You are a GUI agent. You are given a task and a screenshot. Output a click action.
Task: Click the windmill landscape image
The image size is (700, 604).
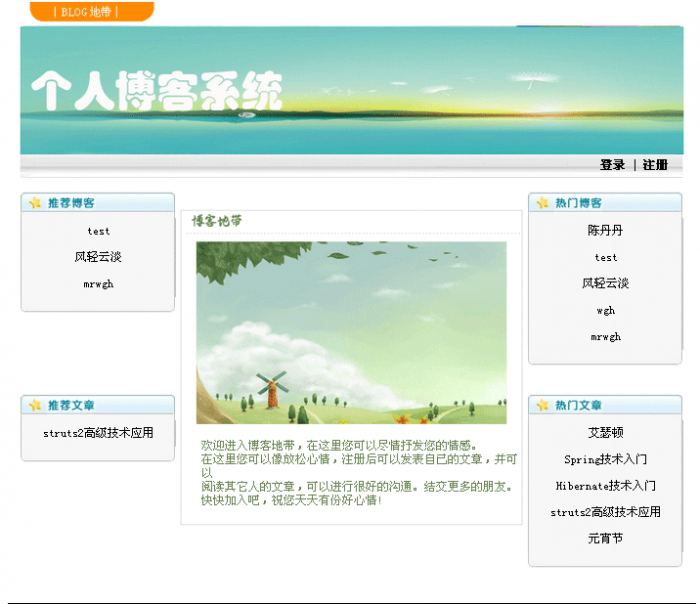(351, 332)
